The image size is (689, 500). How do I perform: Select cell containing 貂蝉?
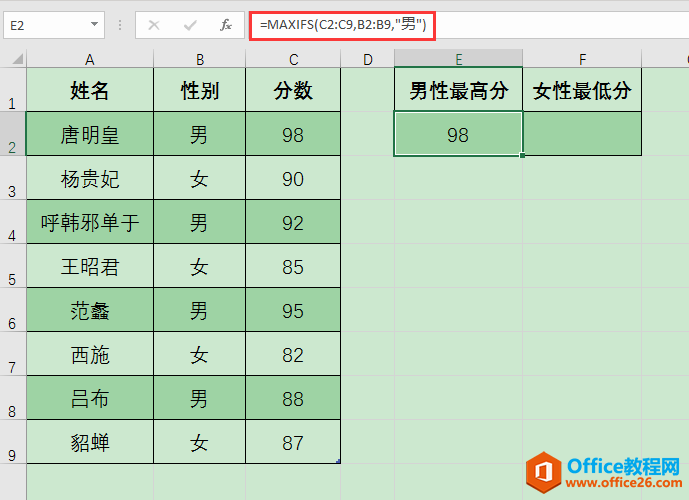click(90, 442)
